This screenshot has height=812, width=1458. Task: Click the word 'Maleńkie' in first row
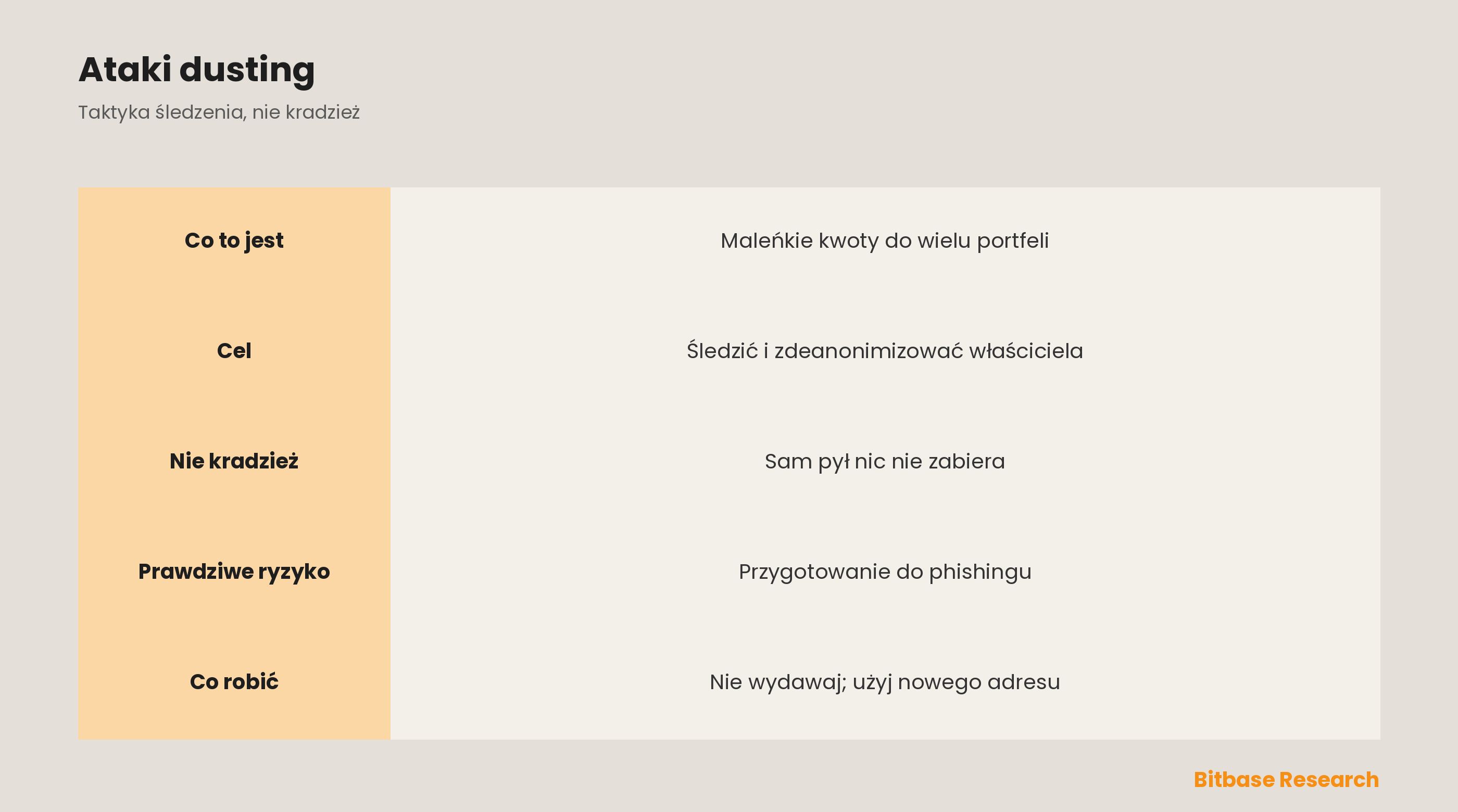click(767, 240)
